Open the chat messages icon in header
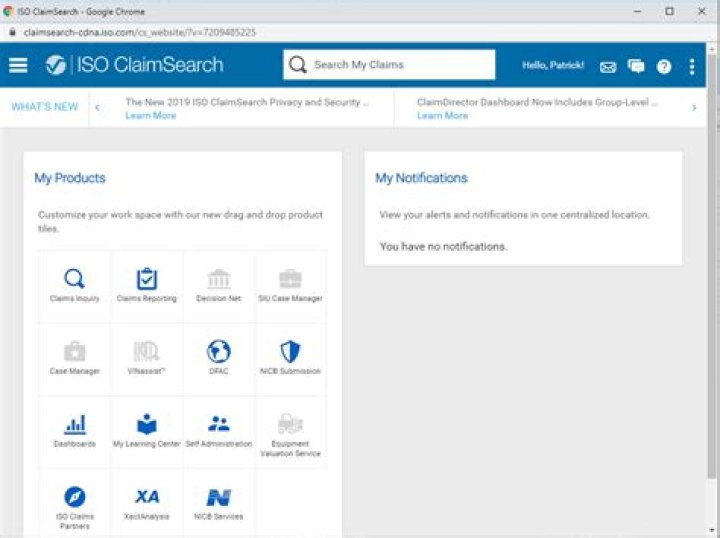Image resolution: width=720 pixels, height=538 pixels. (x=636, y=67)
